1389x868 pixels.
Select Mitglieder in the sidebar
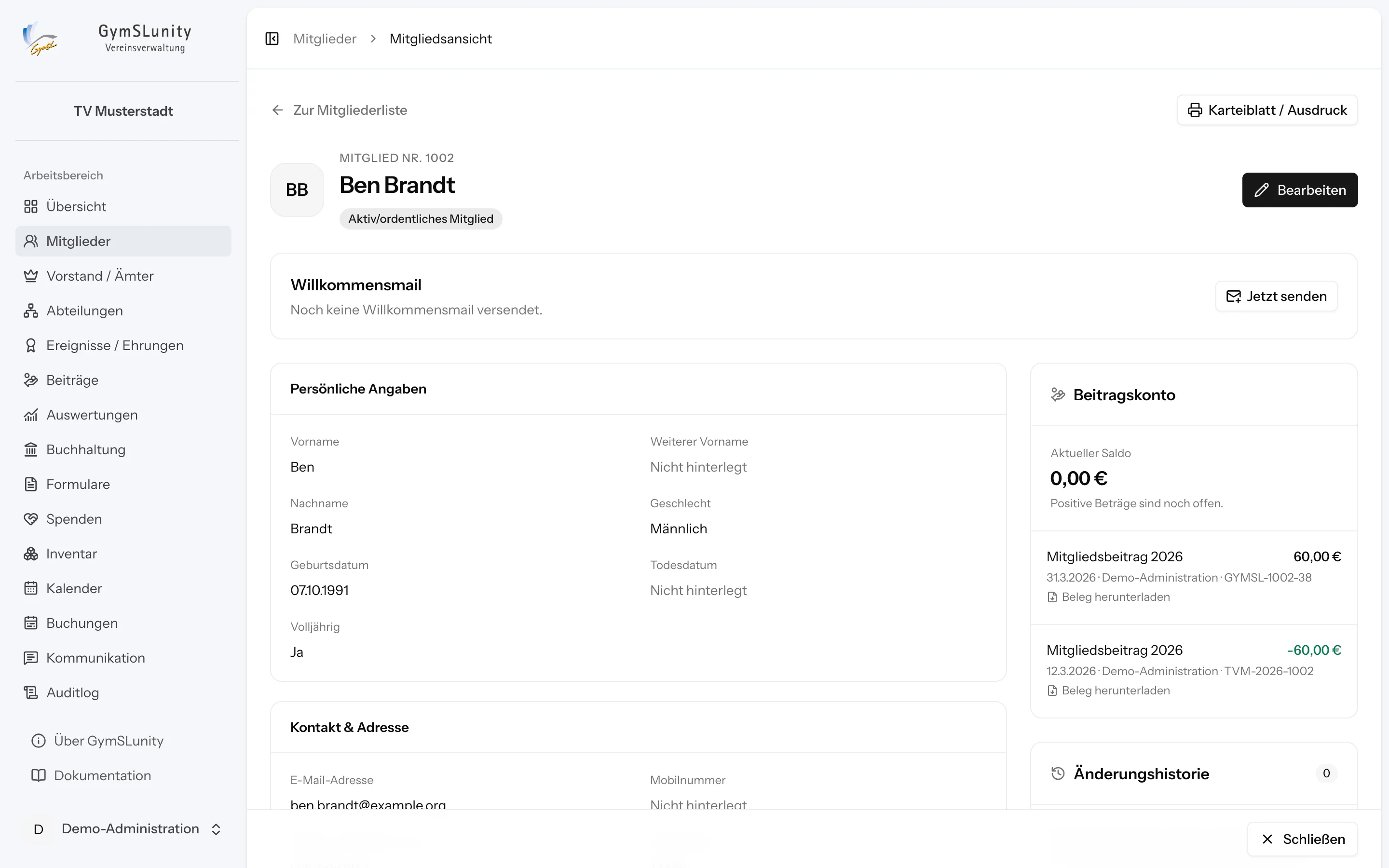click(123, 241)
